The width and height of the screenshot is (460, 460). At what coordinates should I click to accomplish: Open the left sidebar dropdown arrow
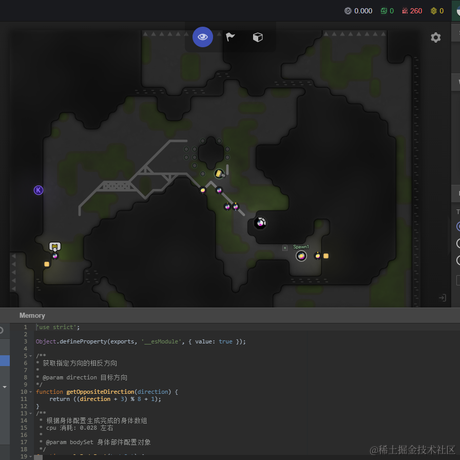(x=5, y=387)
